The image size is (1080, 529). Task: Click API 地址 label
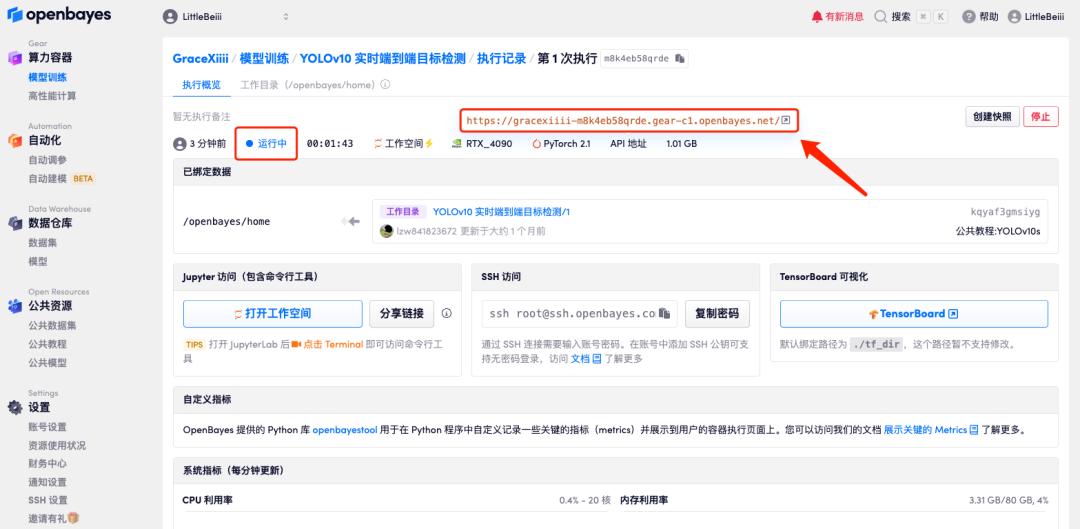tap(628, 144)
